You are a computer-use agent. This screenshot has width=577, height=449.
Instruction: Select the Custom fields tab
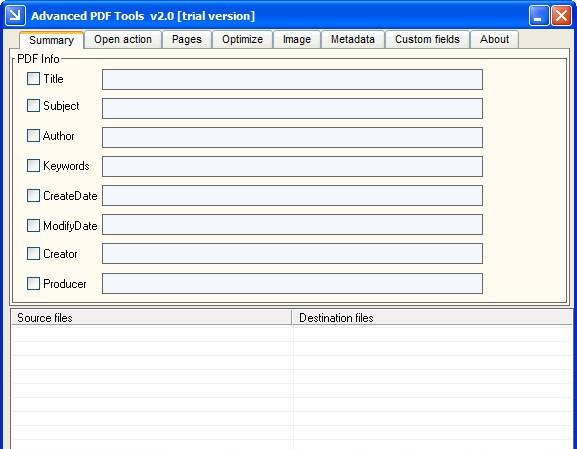428,39
